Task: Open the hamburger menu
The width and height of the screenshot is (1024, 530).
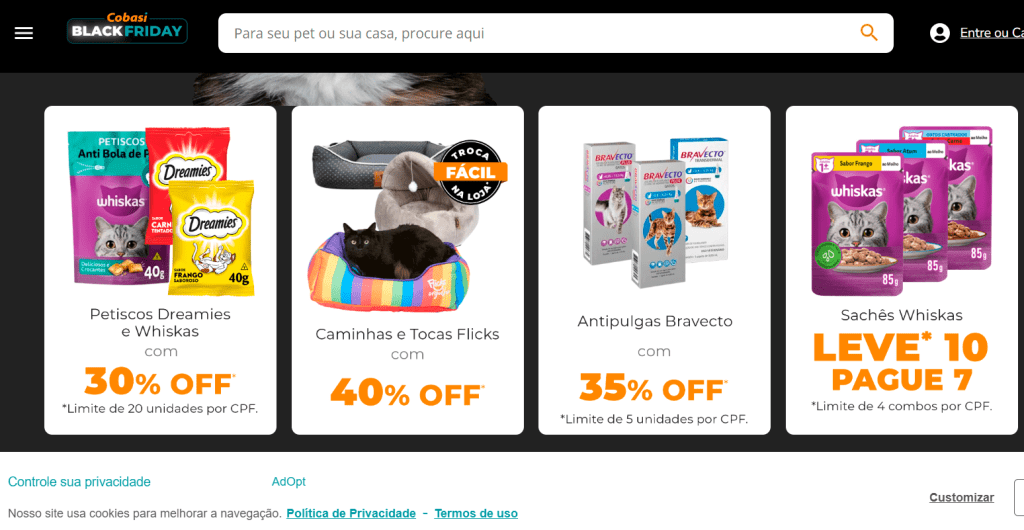Action: pos(24,33)
